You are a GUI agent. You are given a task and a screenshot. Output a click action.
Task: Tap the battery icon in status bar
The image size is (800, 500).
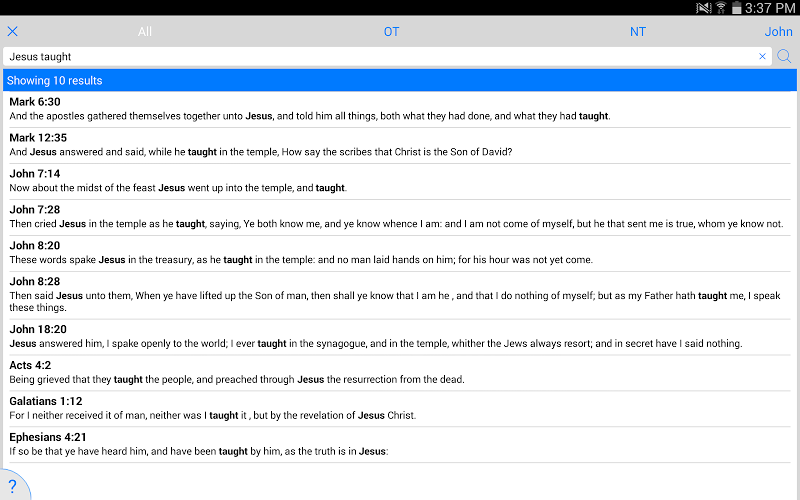[x=737, y=8]
